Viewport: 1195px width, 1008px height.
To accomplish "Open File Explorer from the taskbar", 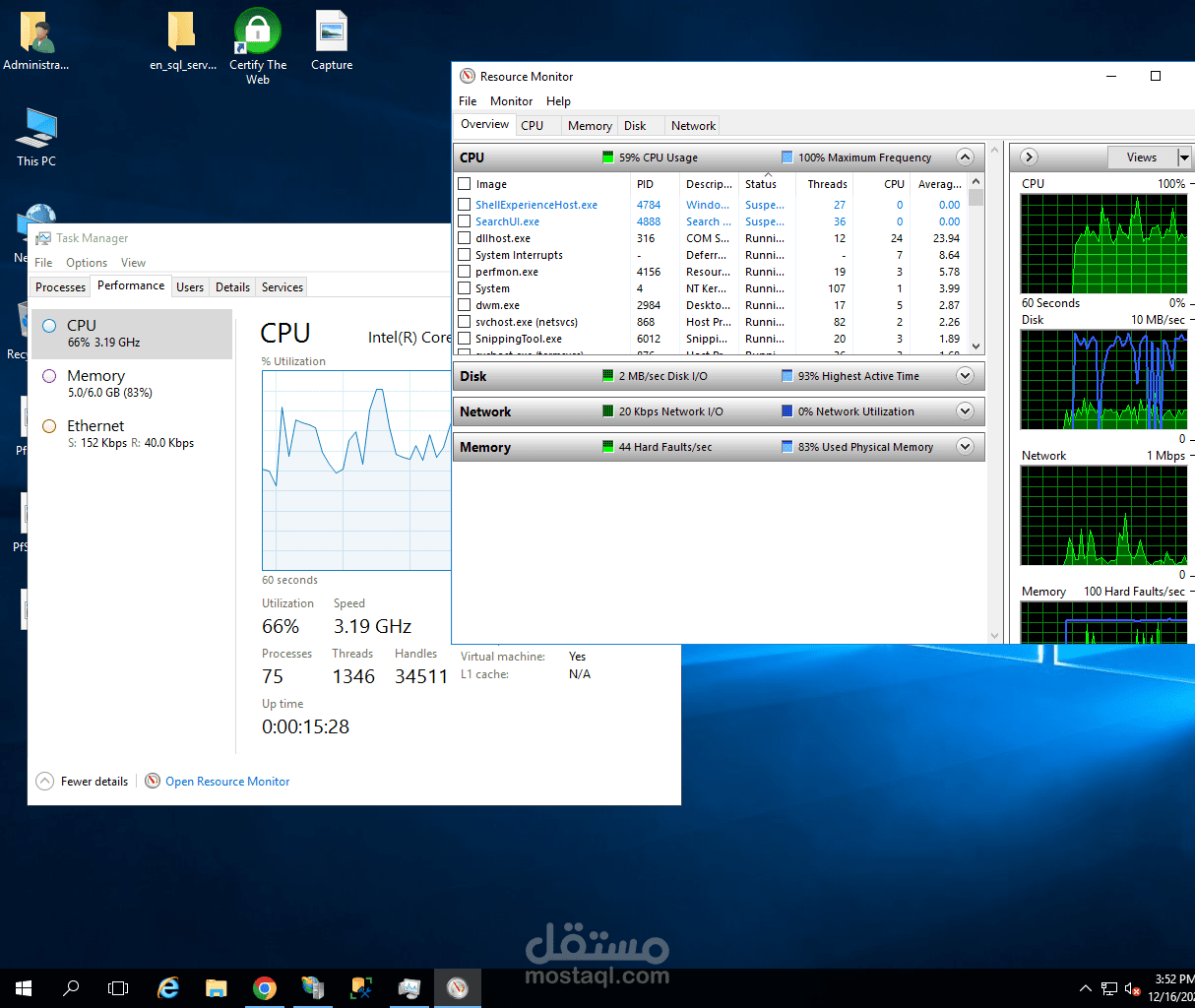I will [x=217, y=988].
